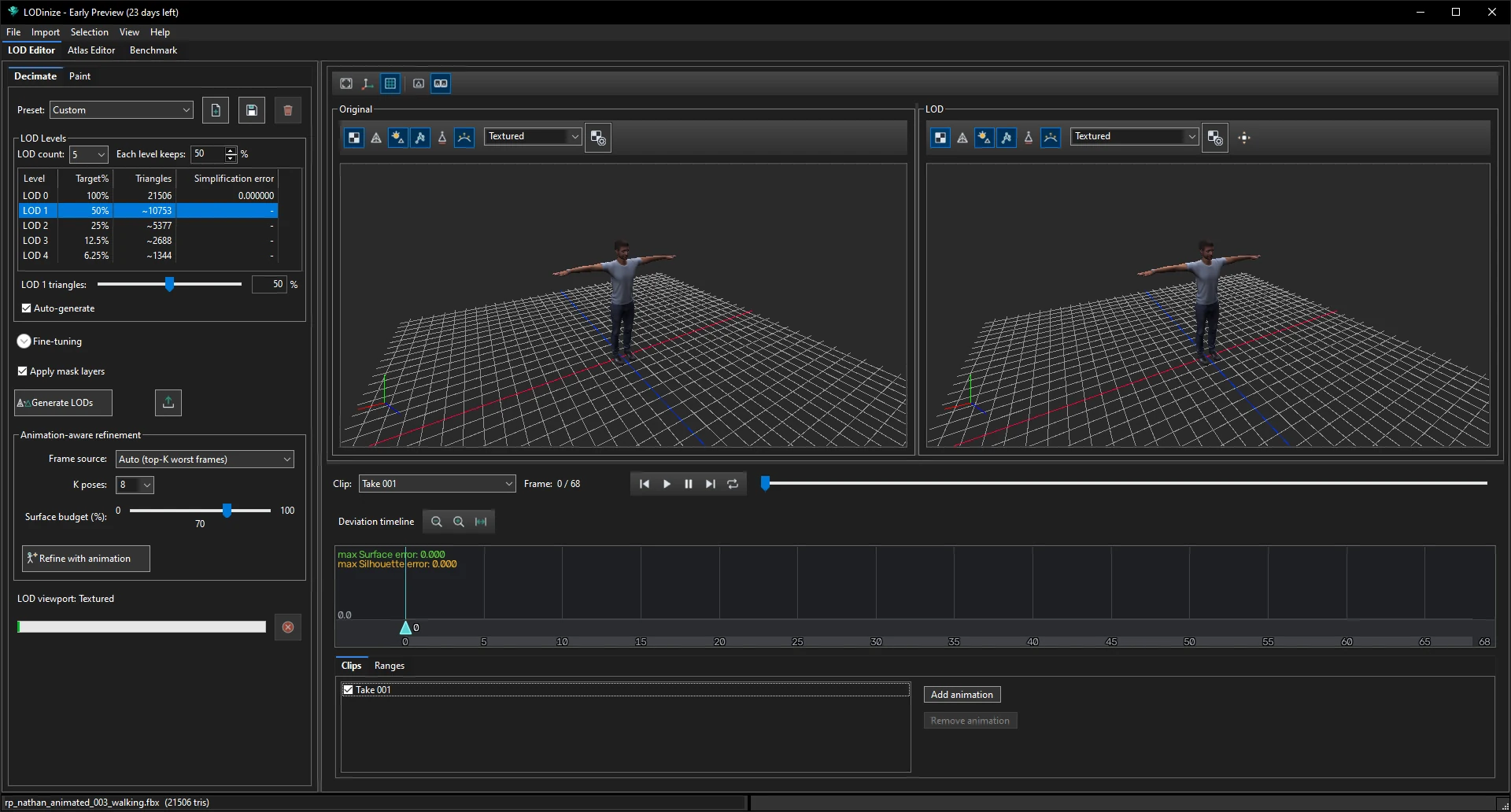Toggle the axis gizmo icon in the top toolbar

point(368,83)
